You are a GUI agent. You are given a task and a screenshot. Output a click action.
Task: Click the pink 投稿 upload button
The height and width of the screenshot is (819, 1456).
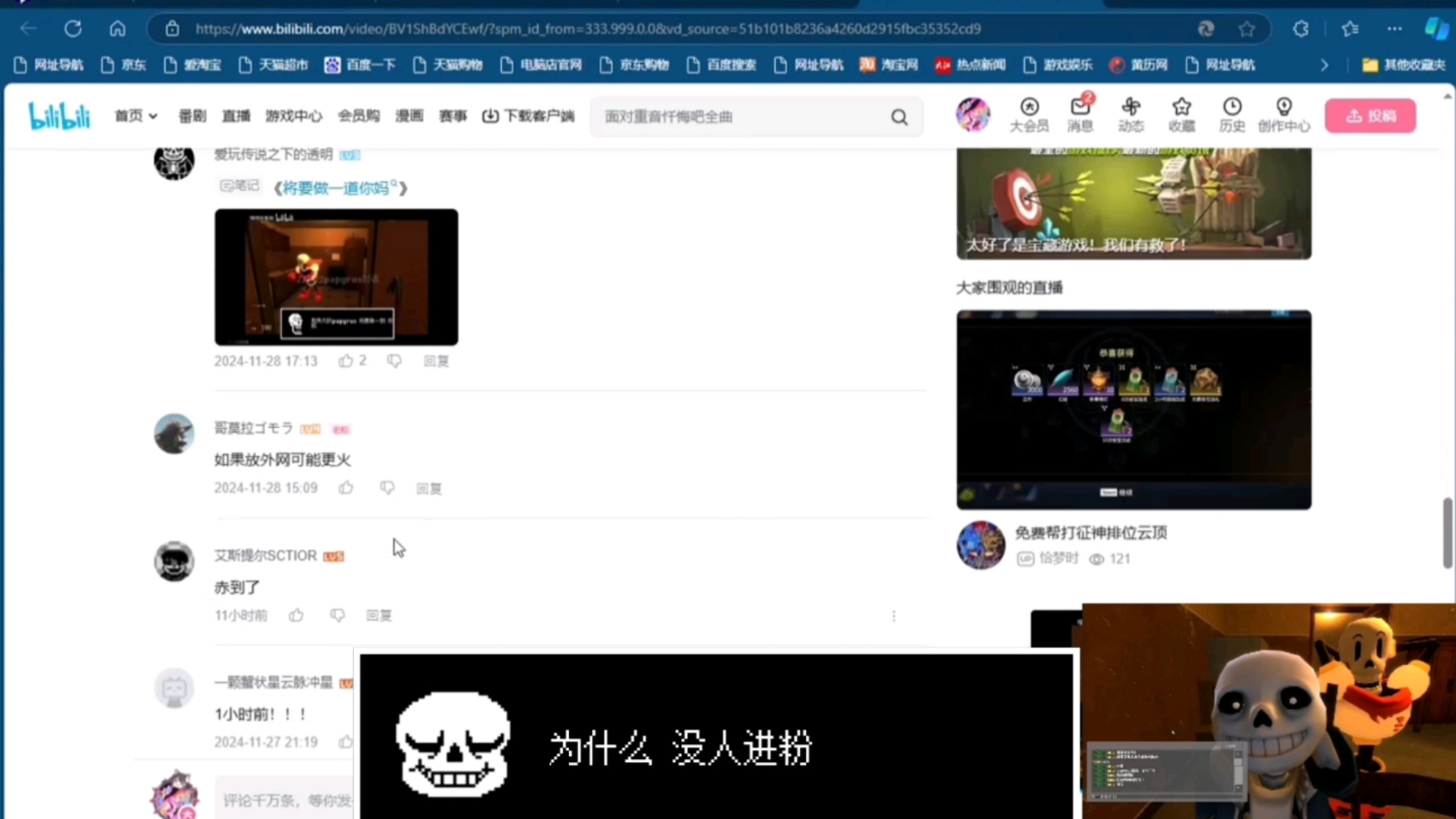click(x=1370, y=116)
